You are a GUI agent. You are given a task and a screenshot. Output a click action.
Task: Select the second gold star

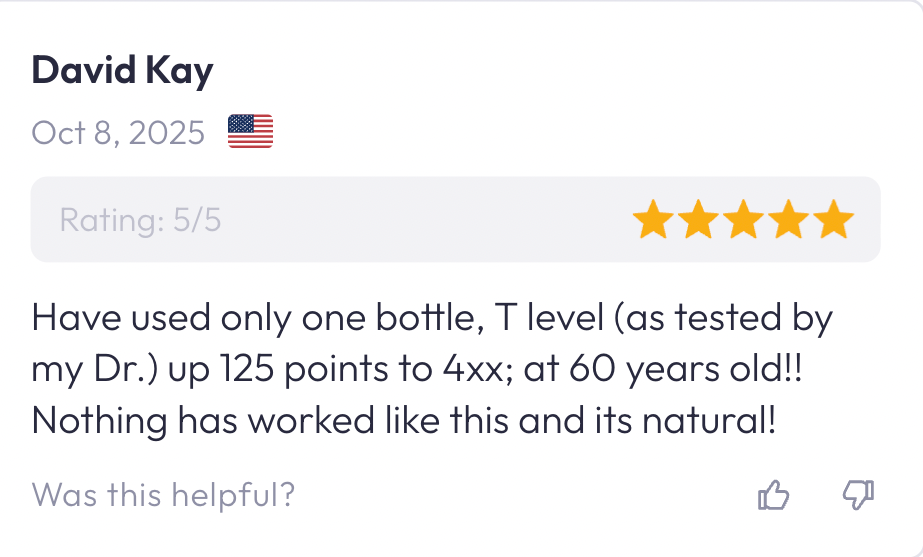click(x=699, y=220)
